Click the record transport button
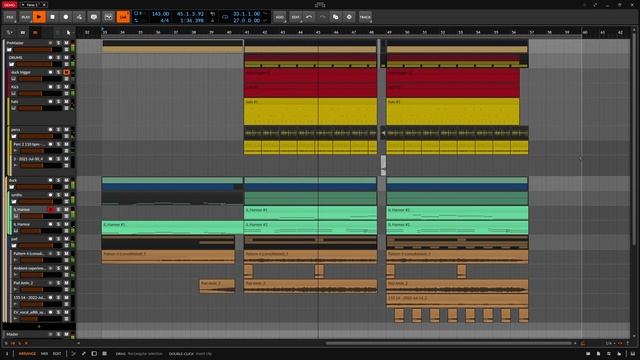Screen dimensions: 640x360 (x=66, y=17)
